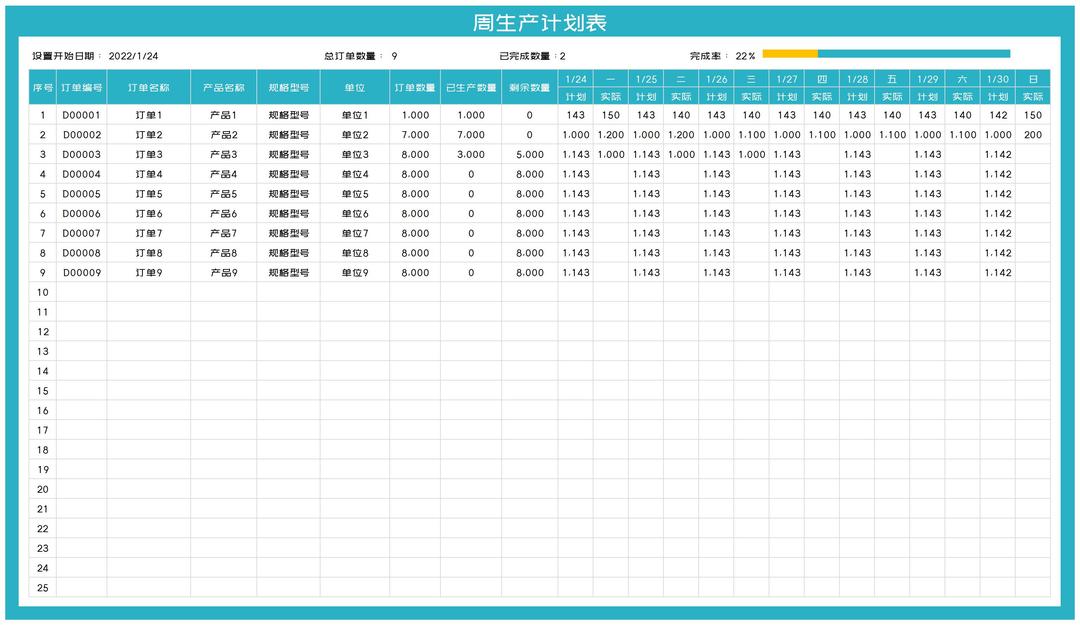Select the 产品名称 column header
The height and width of the screenshot is (625, 1080).
[224, 88]
